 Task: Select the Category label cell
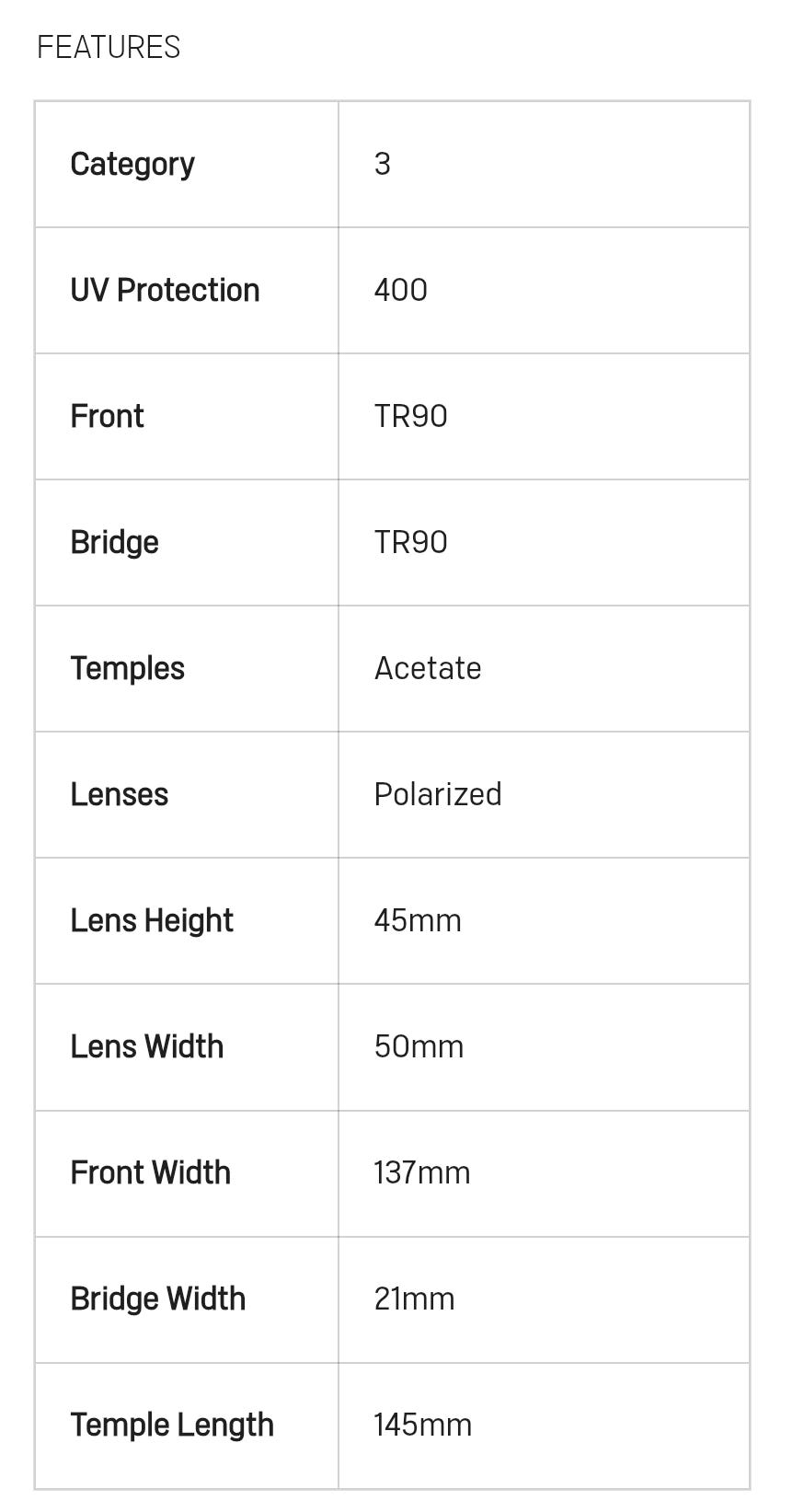click(132, 164)
